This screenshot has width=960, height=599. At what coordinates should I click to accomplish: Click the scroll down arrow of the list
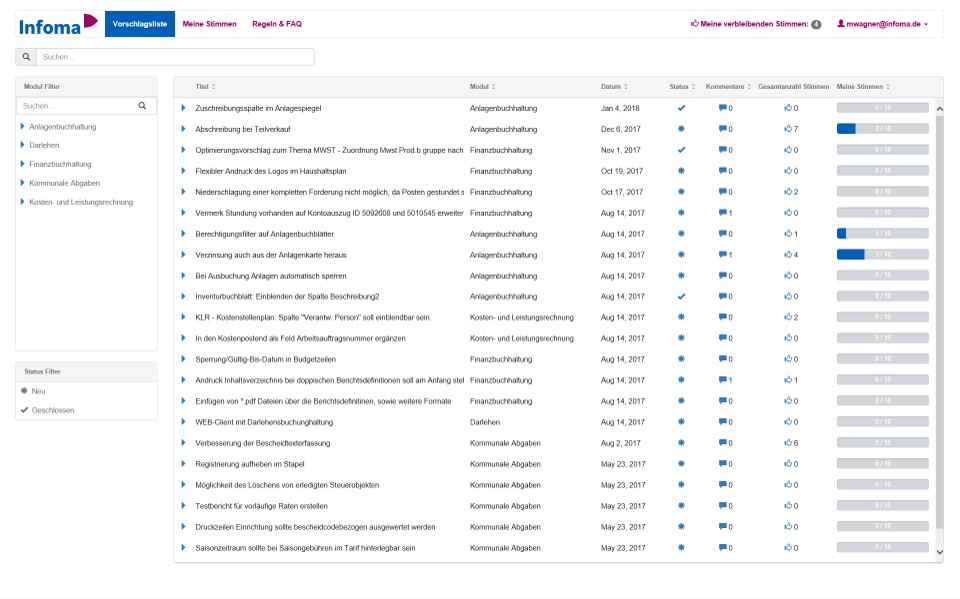(940, 552)
